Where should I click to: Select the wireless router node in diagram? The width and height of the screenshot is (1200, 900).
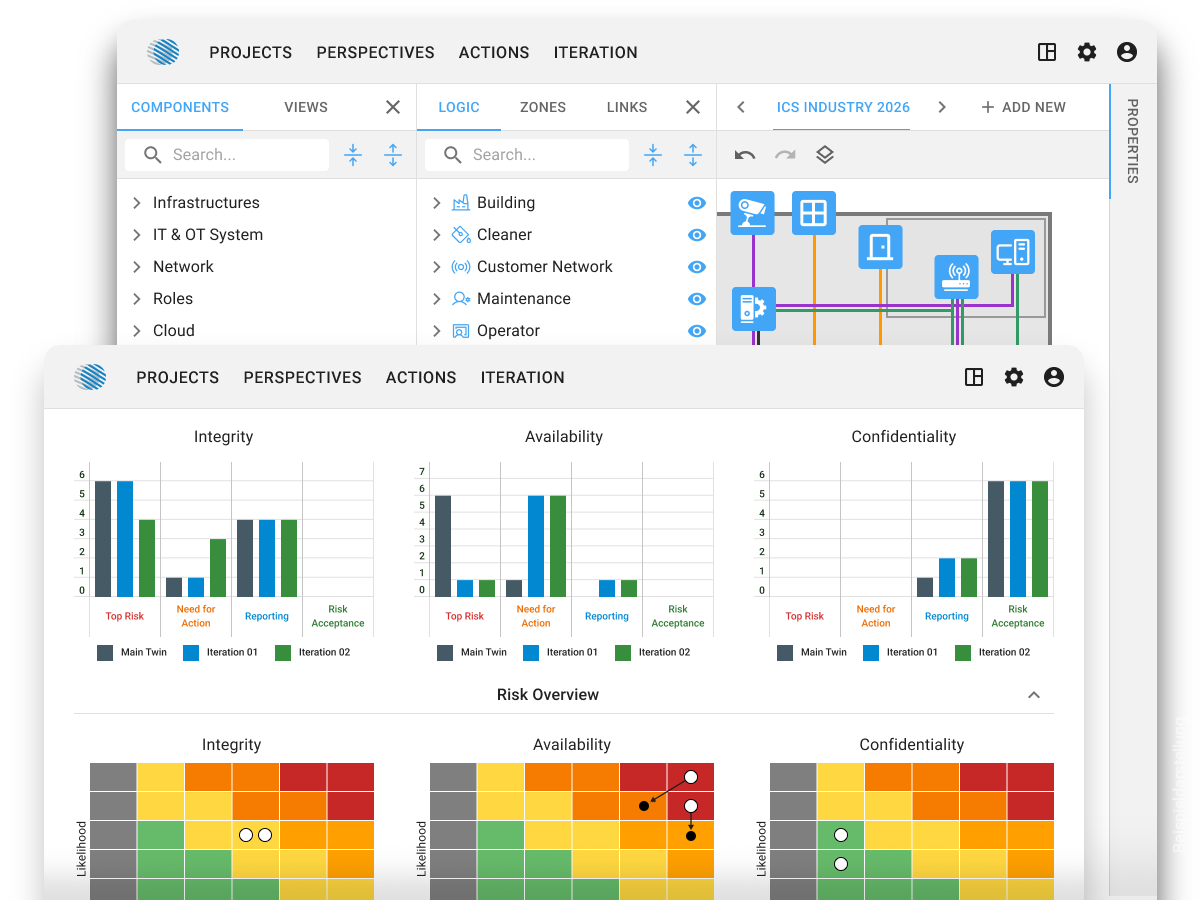tap(957, 277)
